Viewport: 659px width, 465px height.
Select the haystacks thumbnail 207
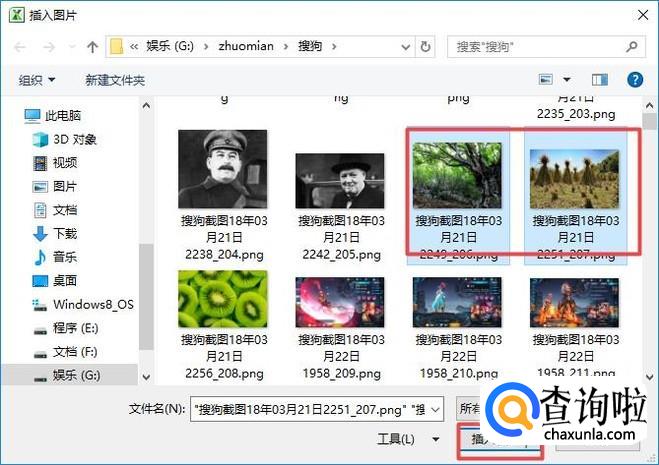coord(575,179)
